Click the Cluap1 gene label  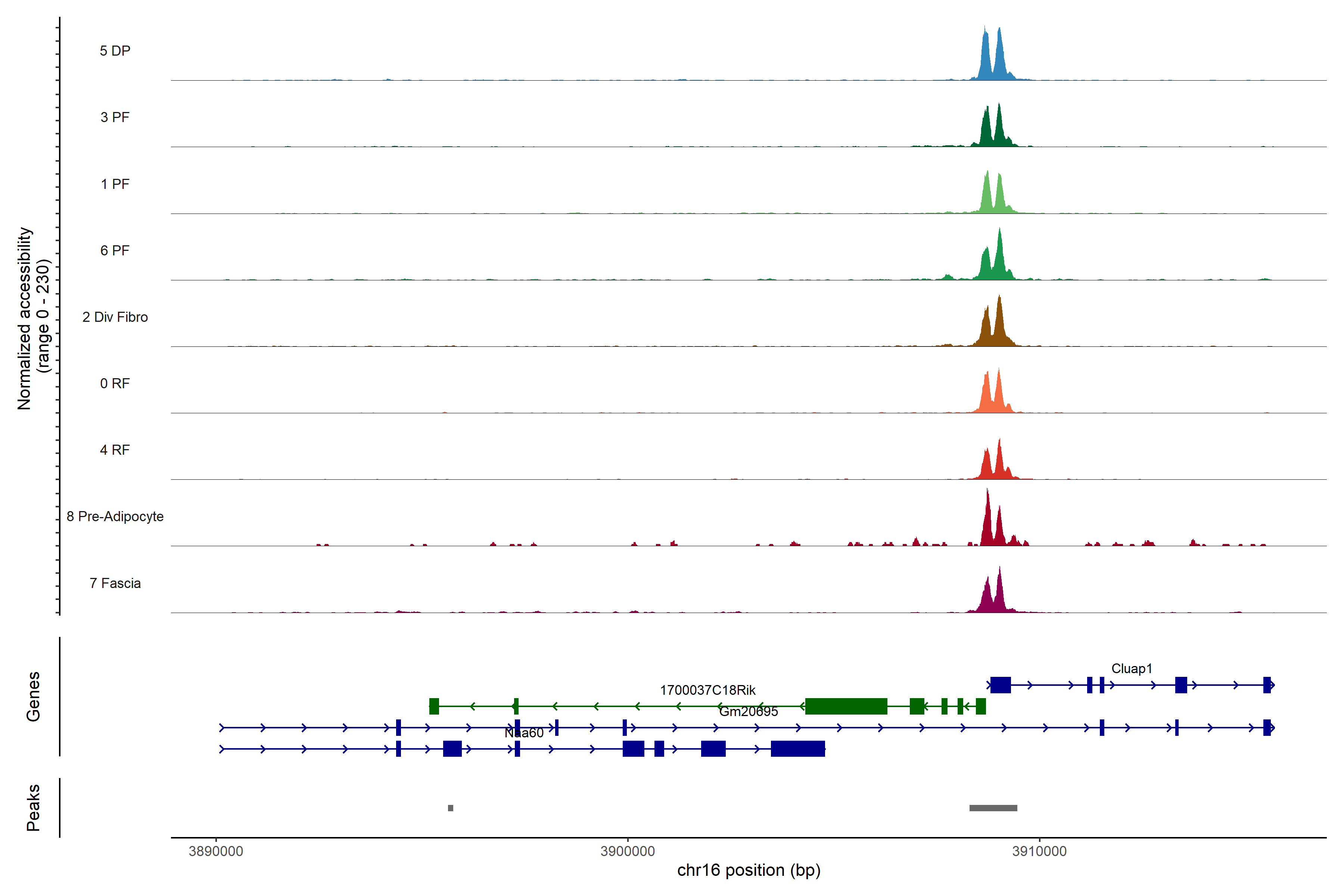[1132, 669]
